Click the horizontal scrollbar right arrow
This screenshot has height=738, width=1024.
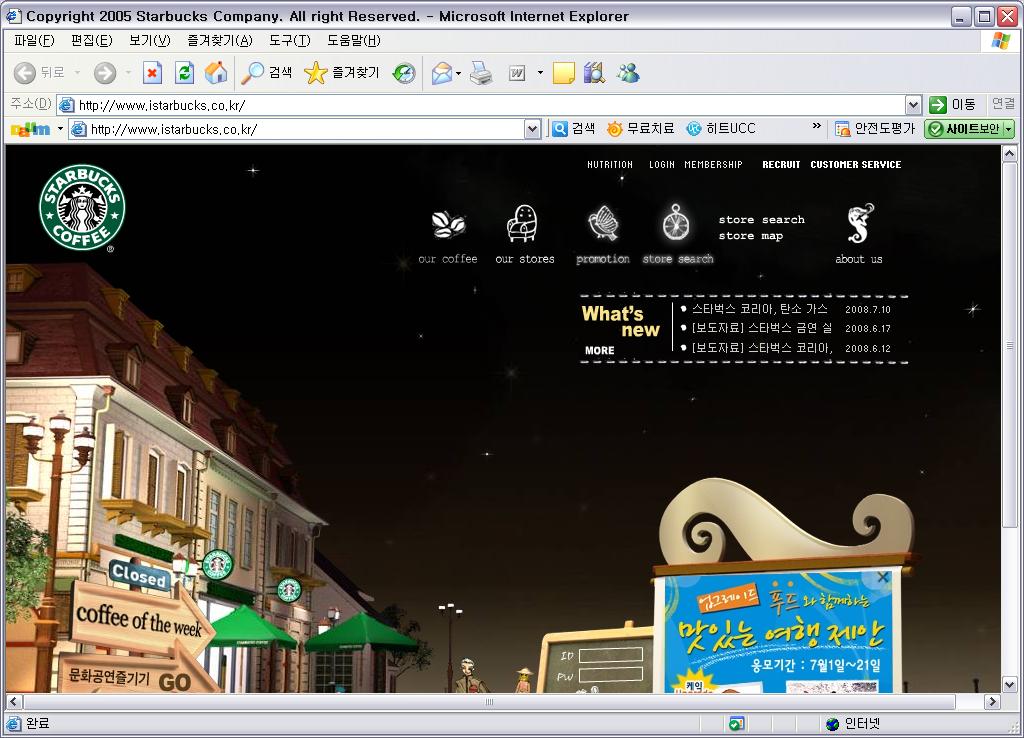(993, 701)
